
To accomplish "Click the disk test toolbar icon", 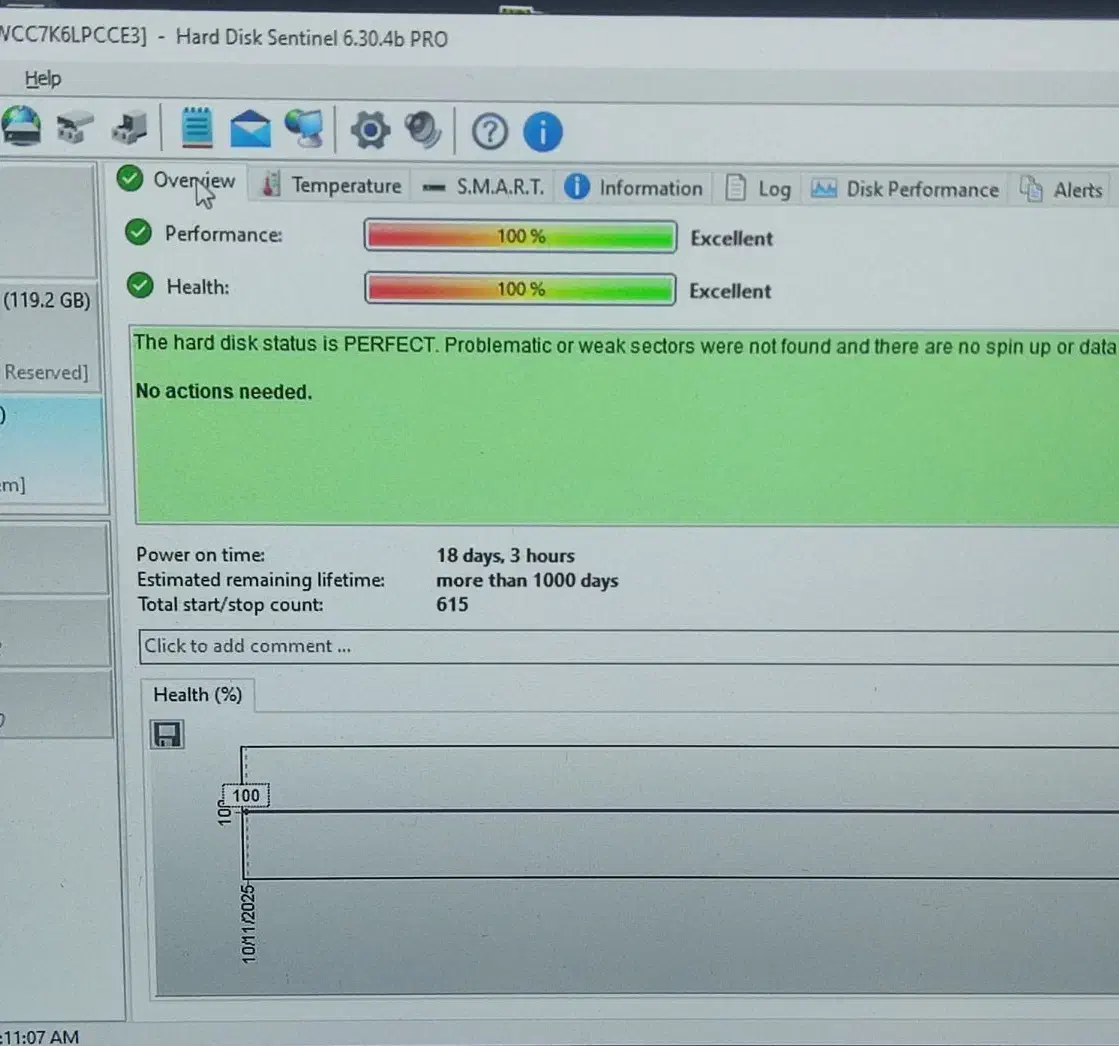I will click(74, 128).
